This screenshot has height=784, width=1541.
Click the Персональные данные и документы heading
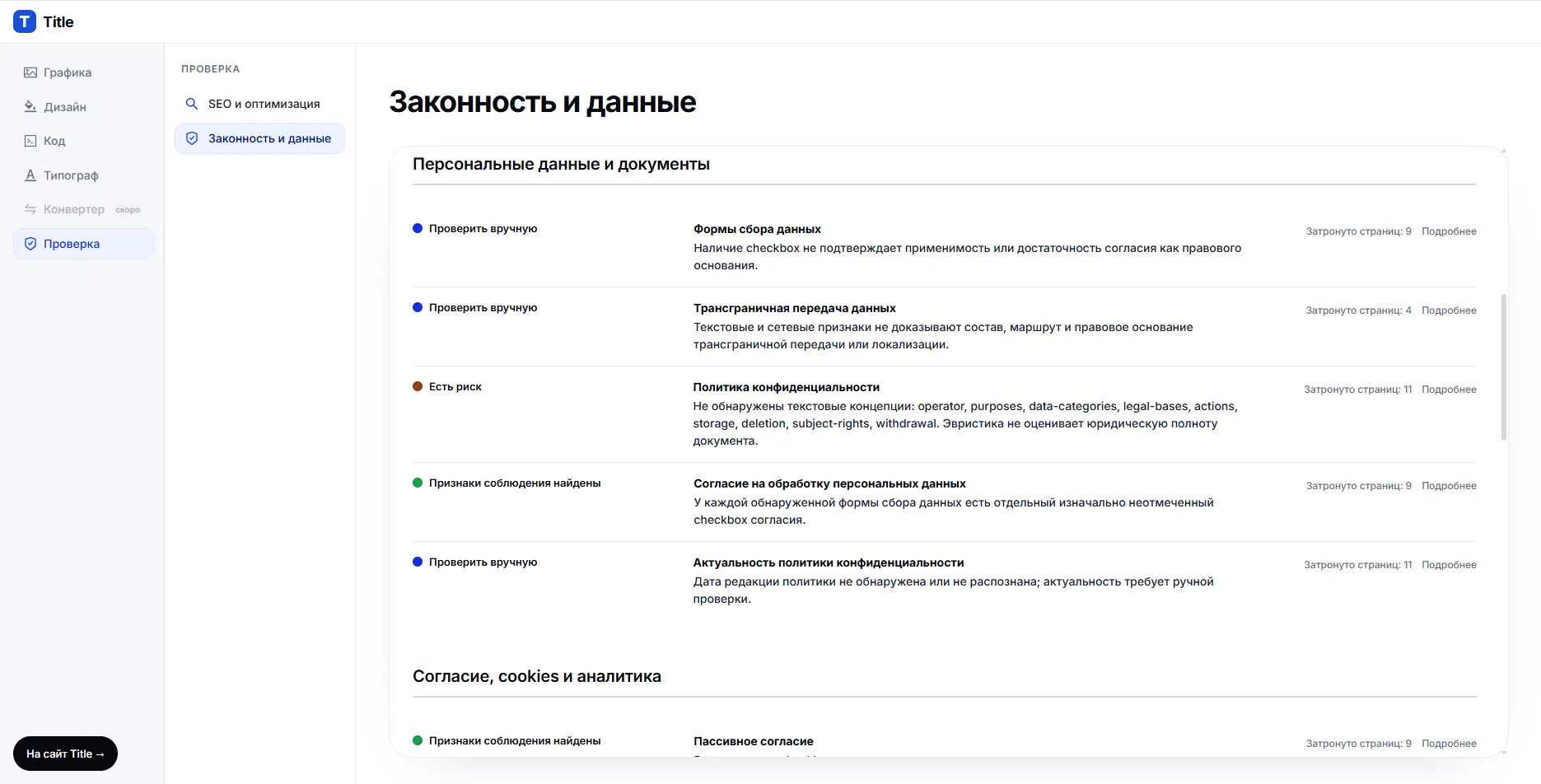(x=561, y=164)
